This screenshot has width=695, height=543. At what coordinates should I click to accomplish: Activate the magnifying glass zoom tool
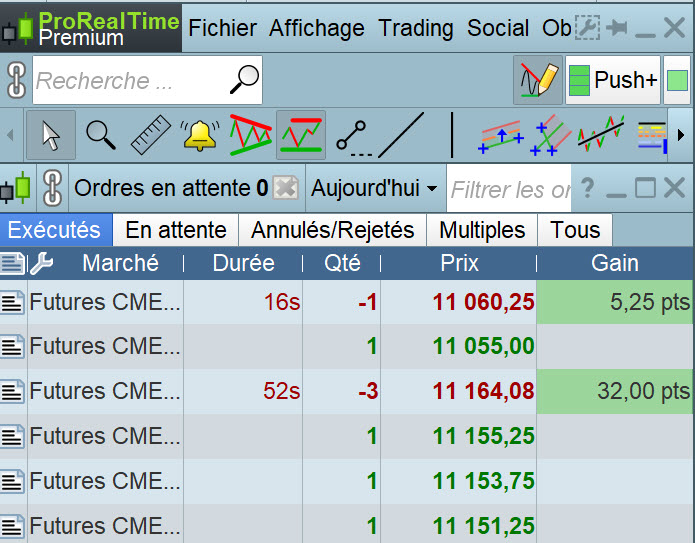coord(101,134)
